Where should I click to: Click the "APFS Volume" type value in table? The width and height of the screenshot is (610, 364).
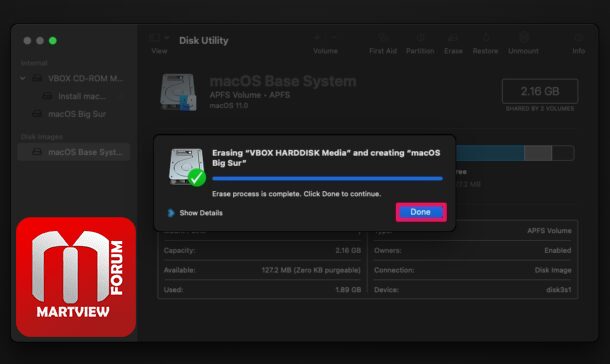click(x=549, y=231)
